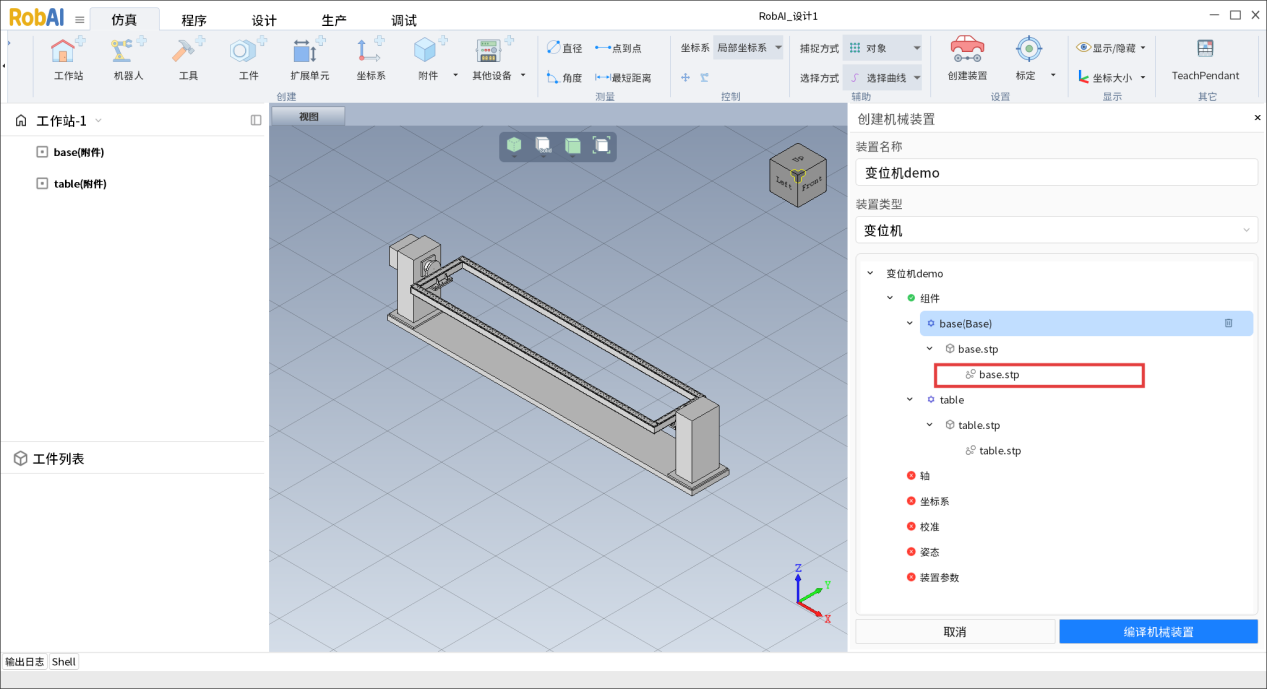Viewport: 1267px width, 689px height.
Task: Close the 创建机械装置 panel
Action: (x=1257, y=117)
